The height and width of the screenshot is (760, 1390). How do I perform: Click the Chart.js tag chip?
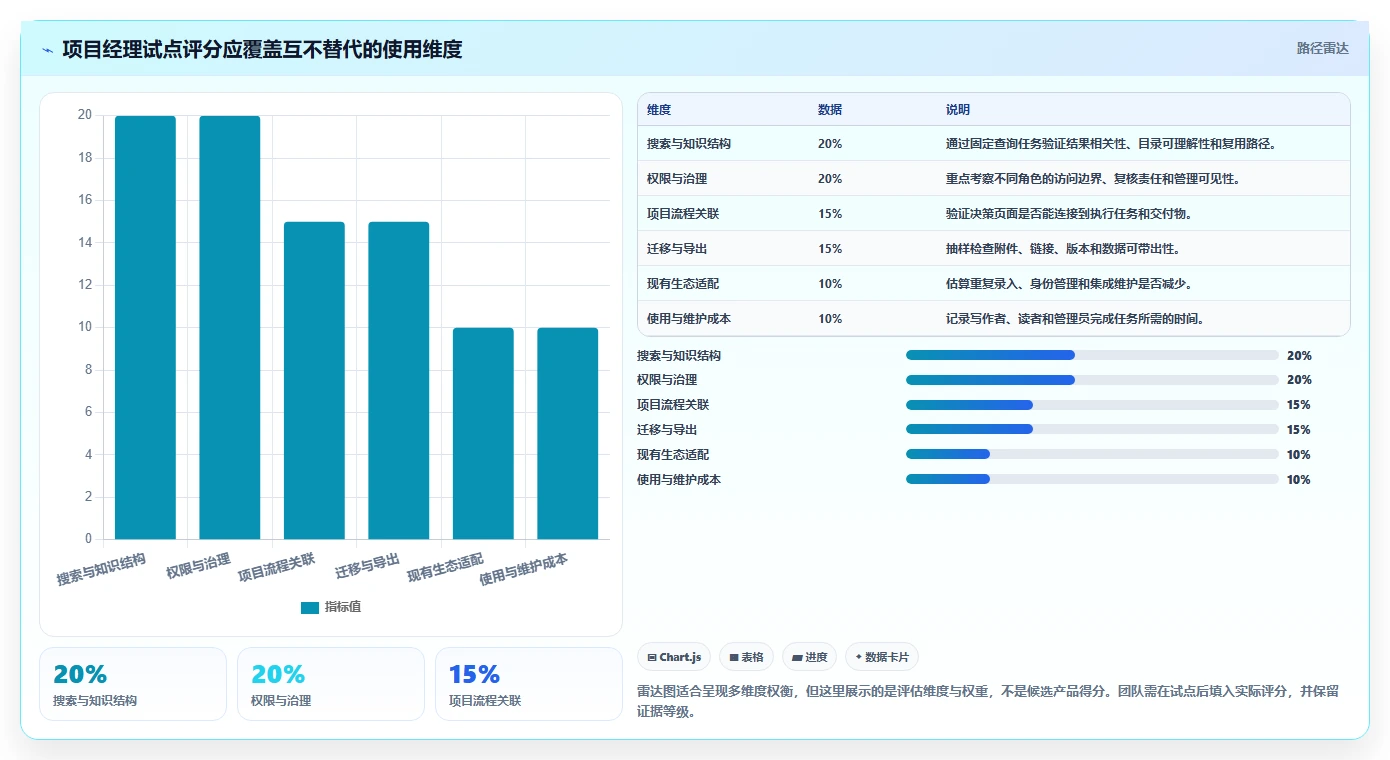pyautogui.click(x=674, y=657)
